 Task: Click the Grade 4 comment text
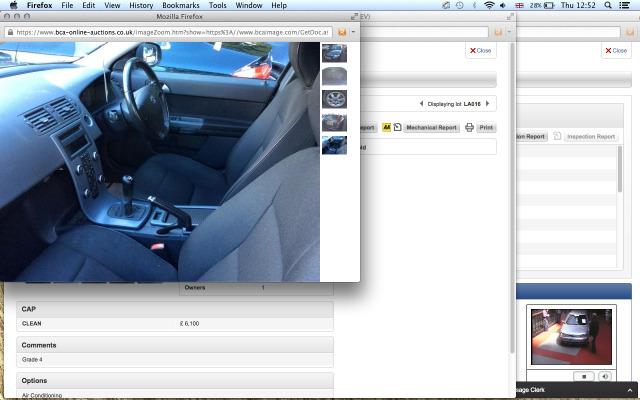[x=32, y=360]
